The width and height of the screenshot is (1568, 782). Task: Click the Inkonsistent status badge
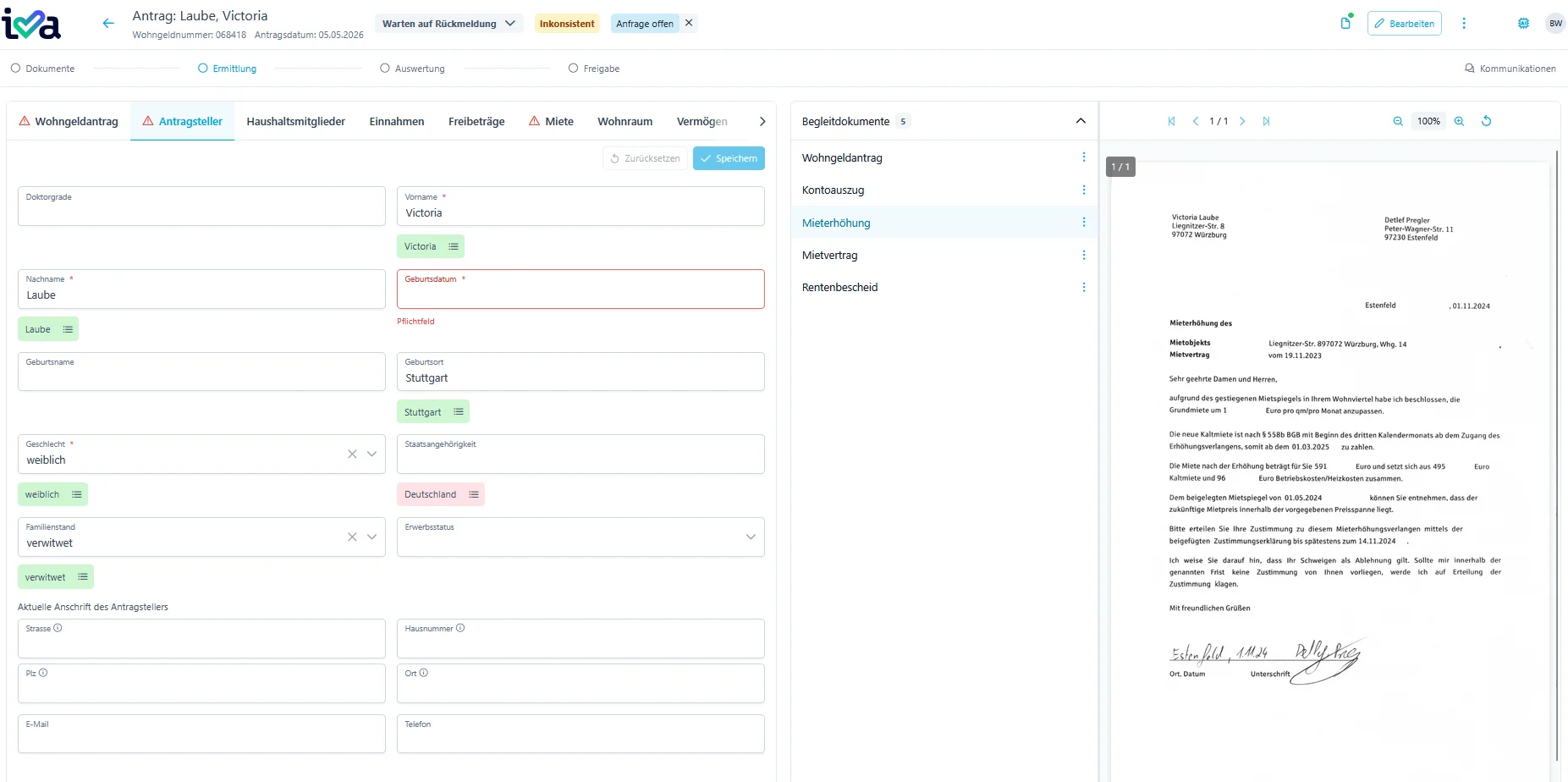(x=567, y=24)
